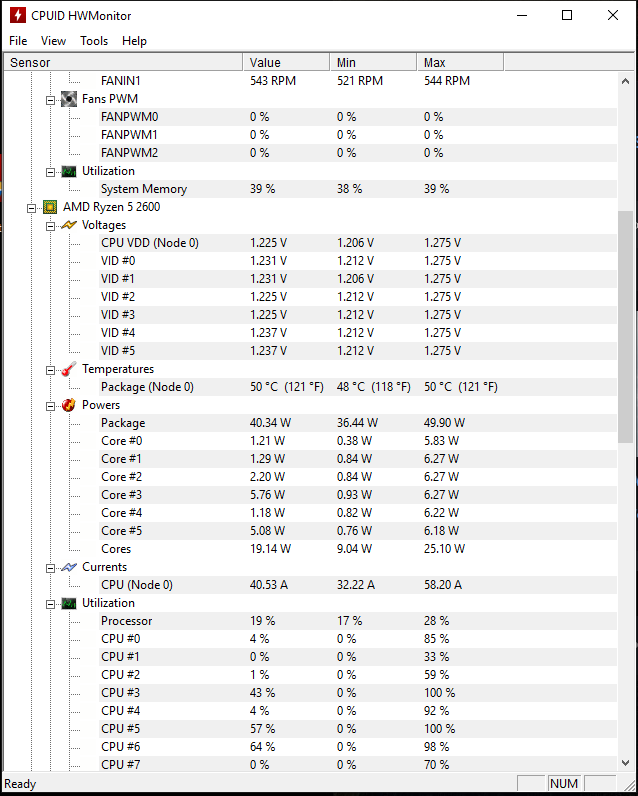Click the vertical scrollbar thumb
Image resolution: width=638 pixels, height=796 pixels.
(x=626, y=325)
